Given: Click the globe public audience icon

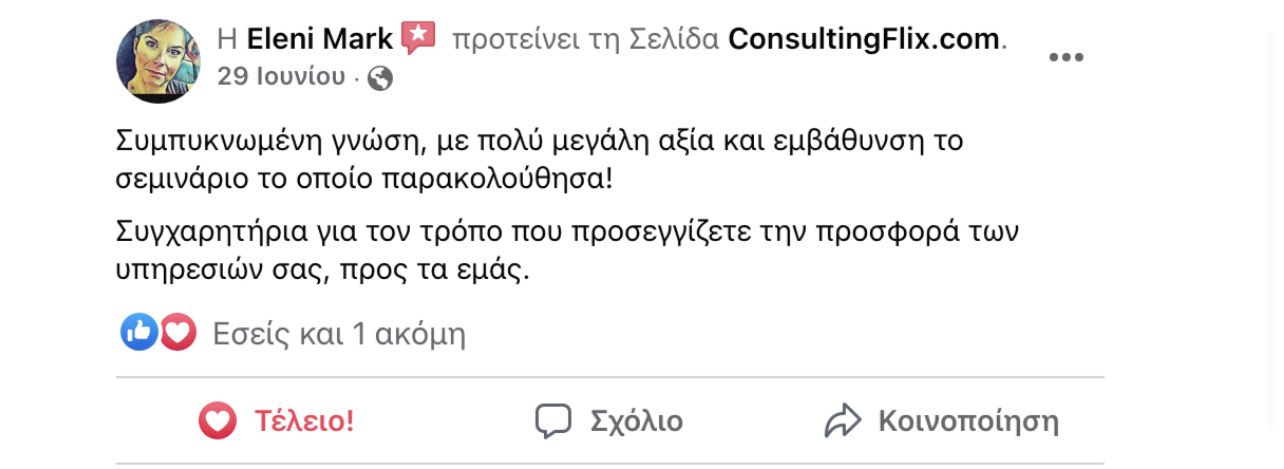Looking at the screenshot, I should (x=380, y=78).
